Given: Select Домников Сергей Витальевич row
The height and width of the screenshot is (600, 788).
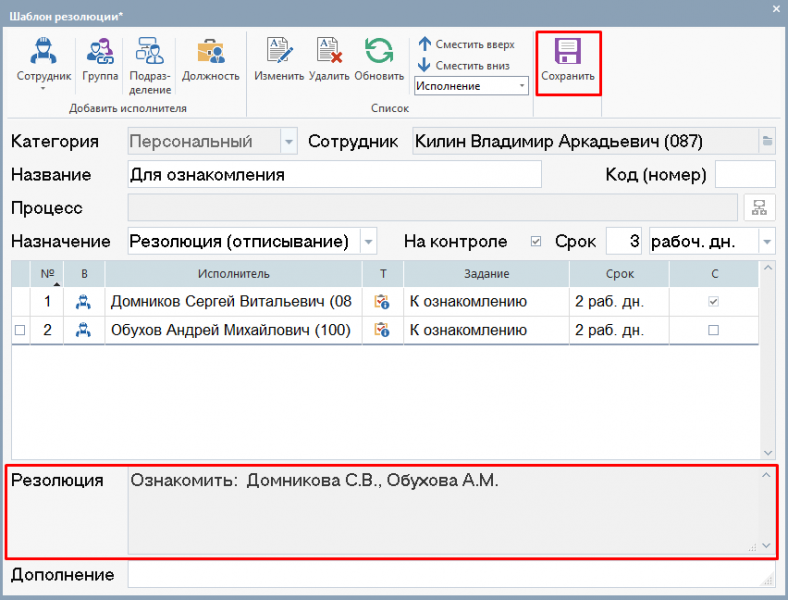Looking at the screenshot, I should [231, 302].
